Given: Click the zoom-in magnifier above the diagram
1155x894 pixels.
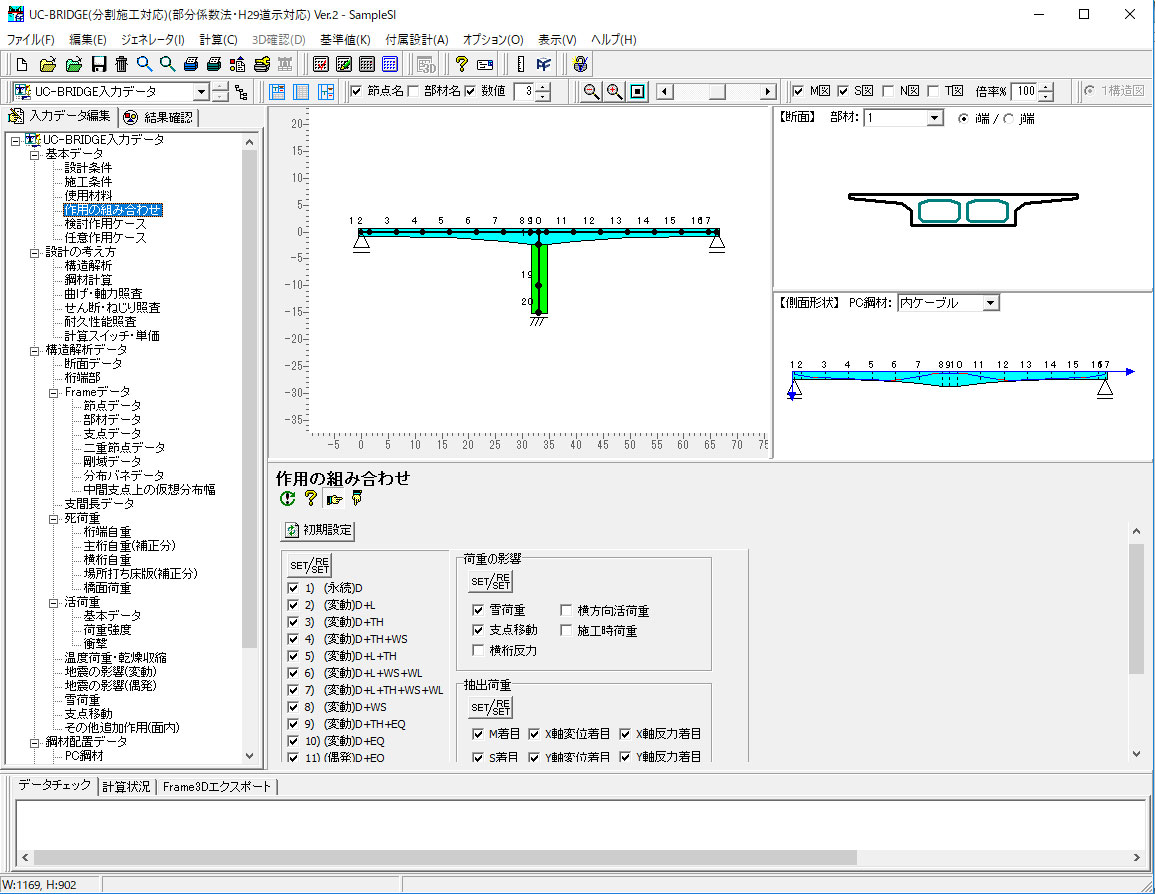Looking at the screenshot, I should (615, 92).
